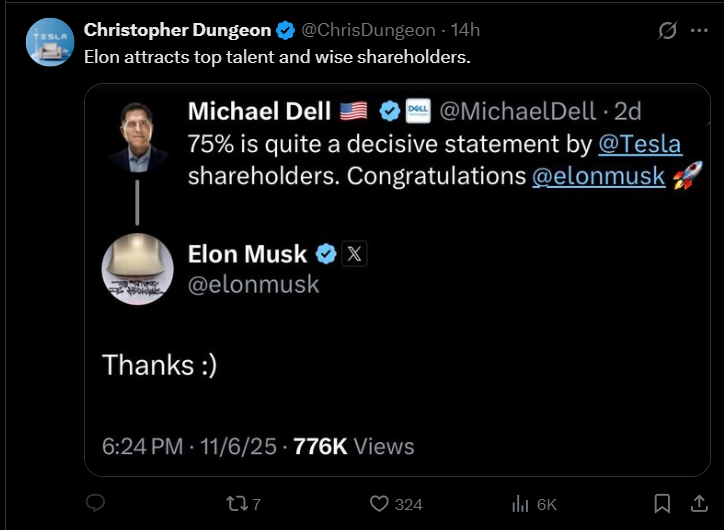Click the Elon Musk display name

247,254
